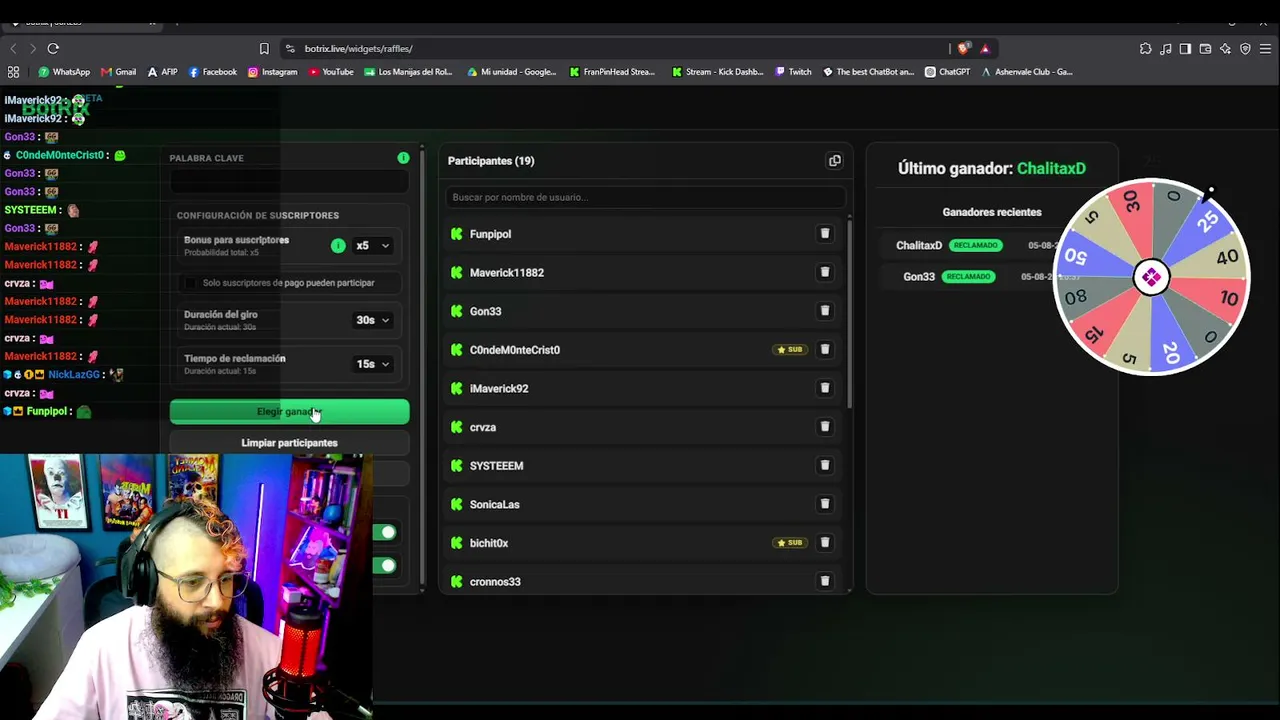Click Limpiar participantes button

point(289,443)
